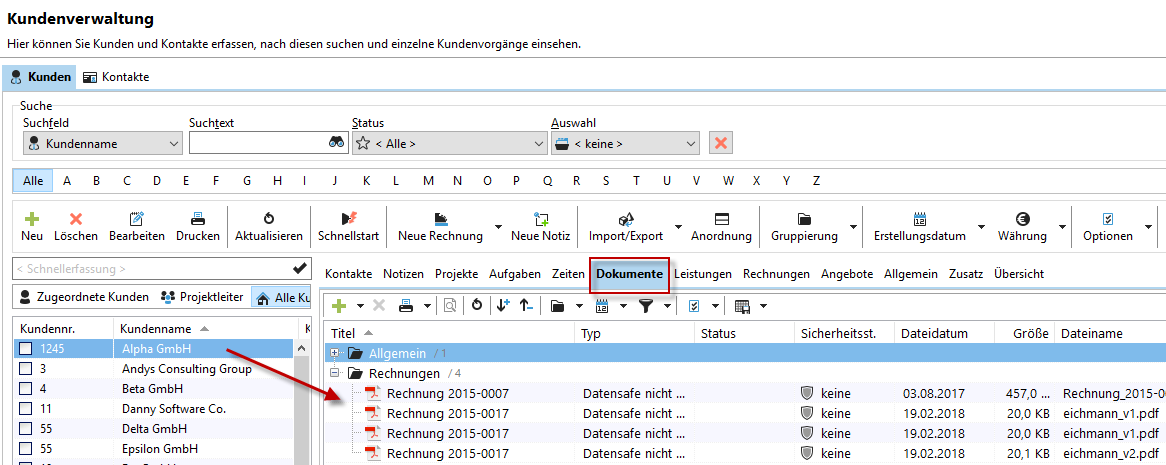This screenshot has width=1166, height=465.
Task: Click the red Löschen icon
Action: 75,219
